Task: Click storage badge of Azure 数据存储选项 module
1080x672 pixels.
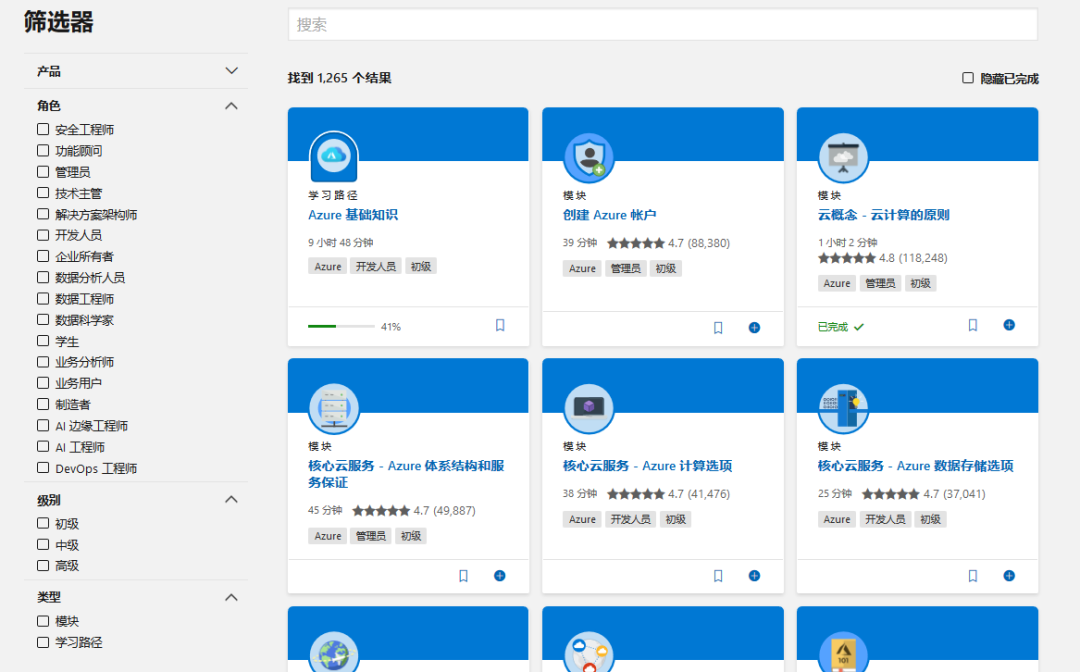Action: (x=843, y=408)
